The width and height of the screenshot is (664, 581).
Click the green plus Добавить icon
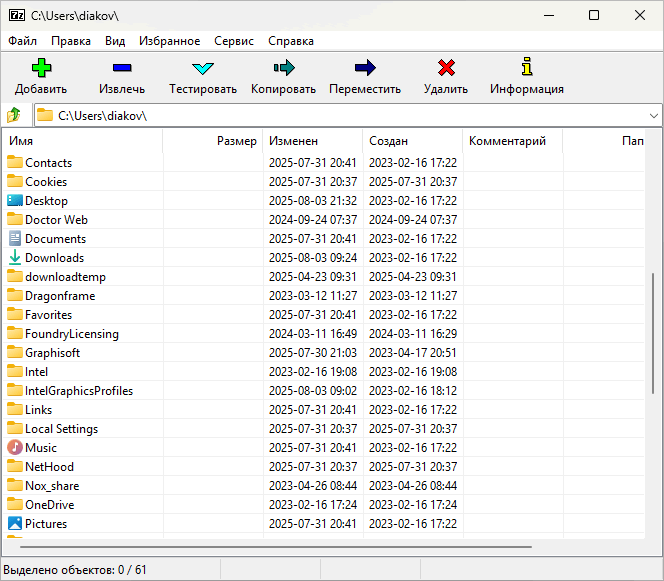41,68
